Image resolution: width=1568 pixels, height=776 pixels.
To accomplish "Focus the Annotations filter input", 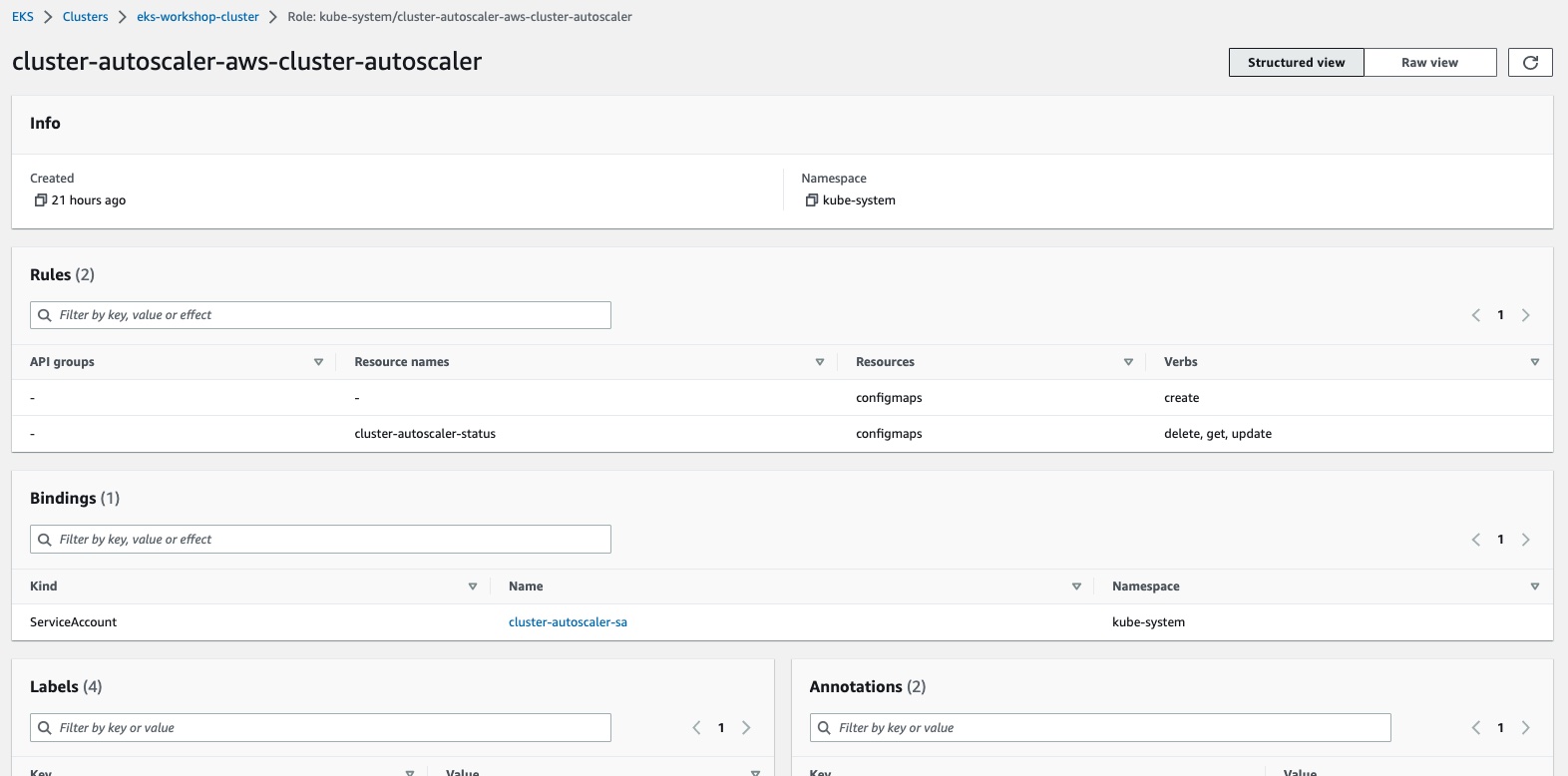I will [1107, 728].
